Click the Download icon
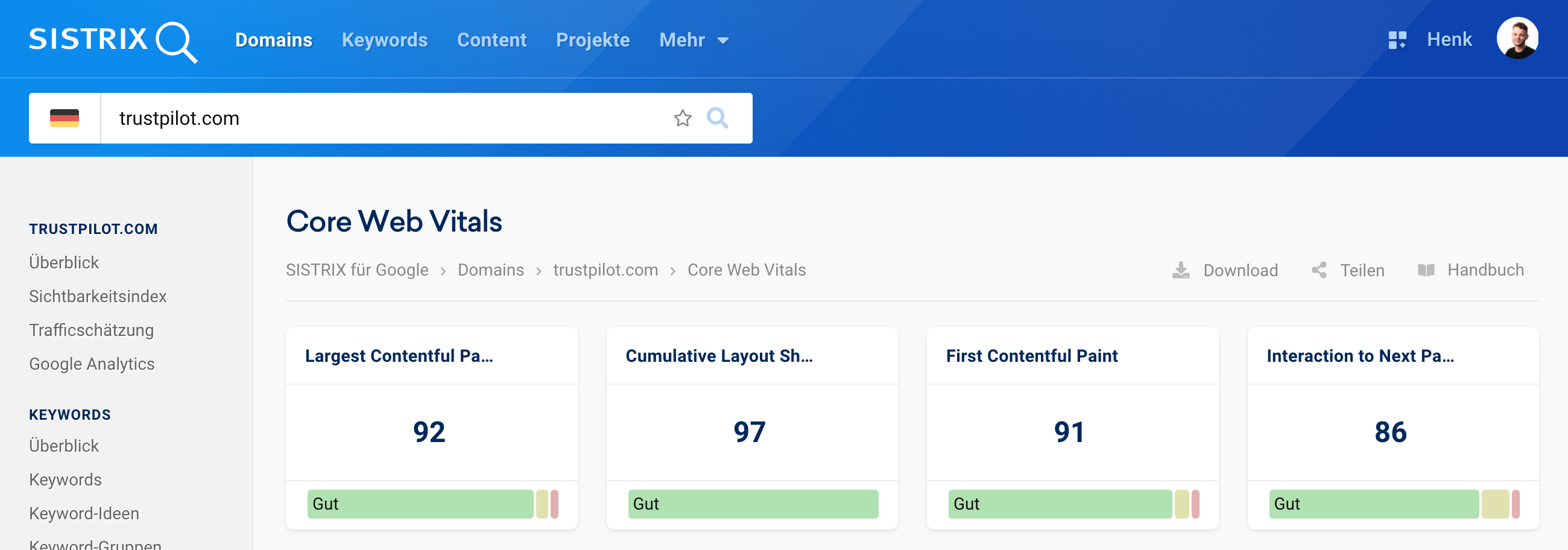This screenshot has width=1568, height=550. (1181, 270)
